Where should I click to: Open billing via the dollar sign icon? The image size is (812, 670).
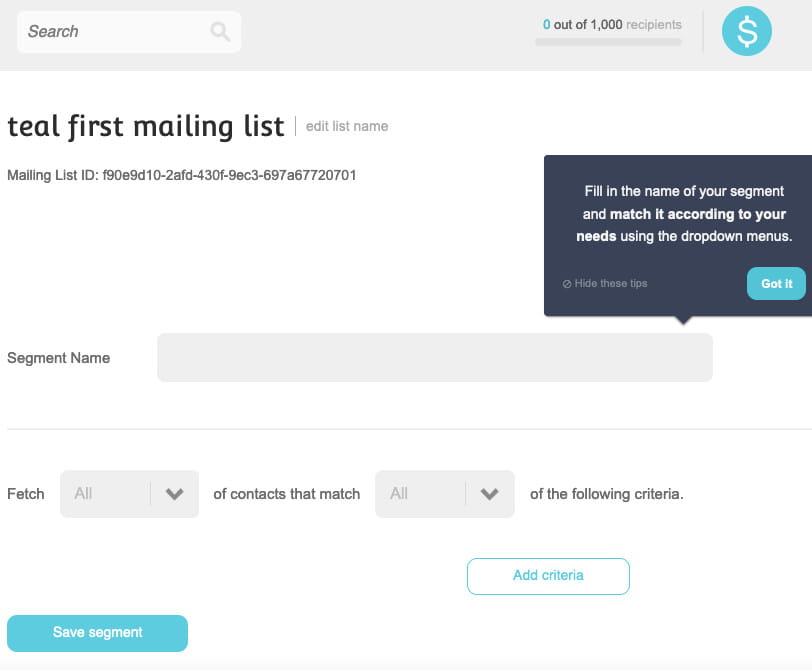(747, 32)
